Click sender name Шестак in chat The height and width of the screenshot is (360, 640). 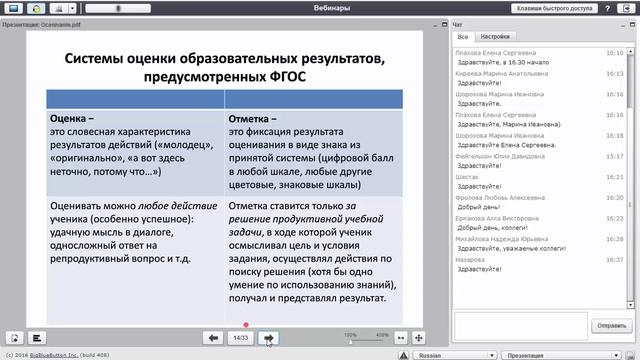(x=467, y=177)
